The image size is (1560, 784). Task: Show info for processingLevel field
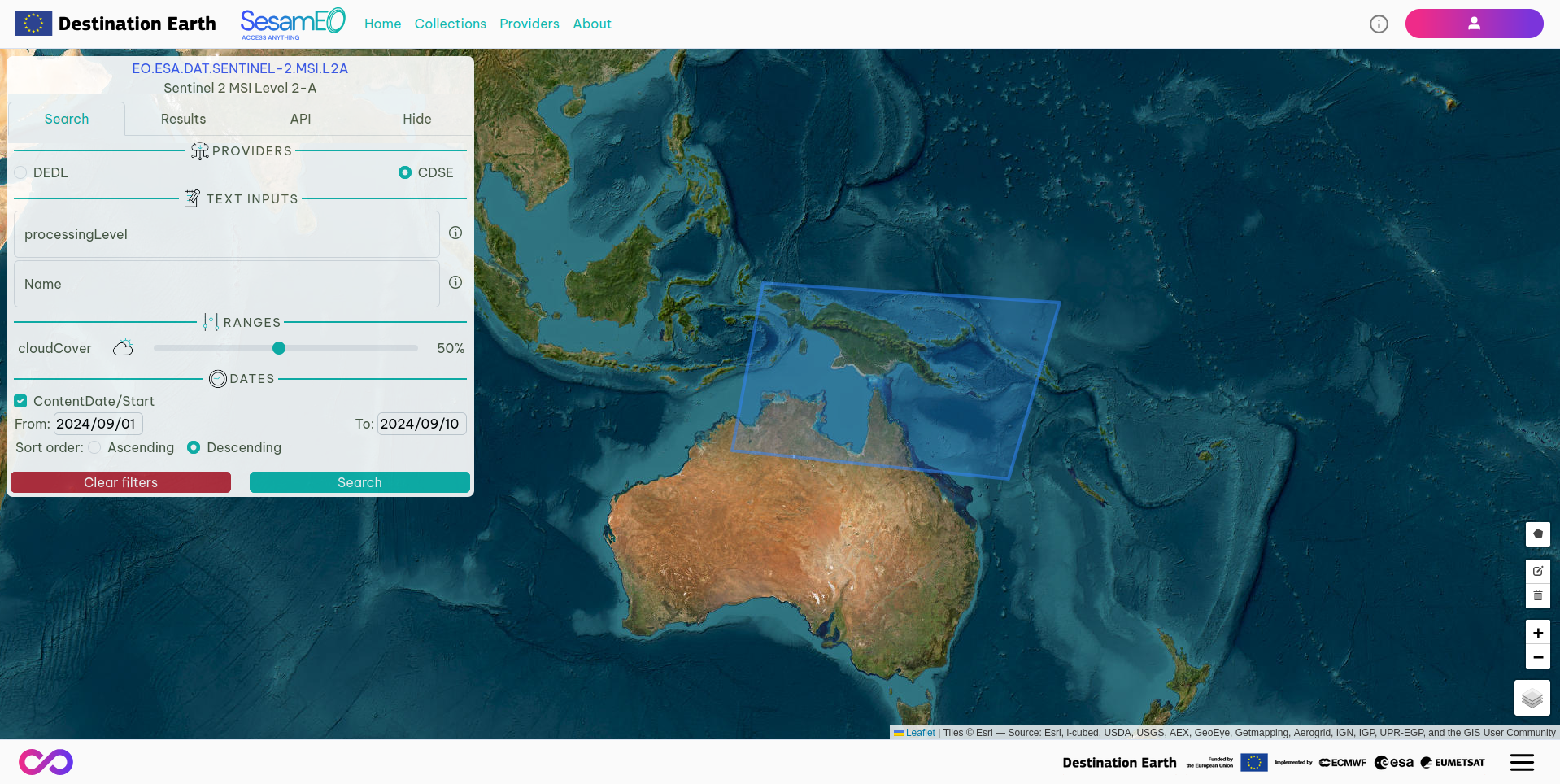click(455, 233)
